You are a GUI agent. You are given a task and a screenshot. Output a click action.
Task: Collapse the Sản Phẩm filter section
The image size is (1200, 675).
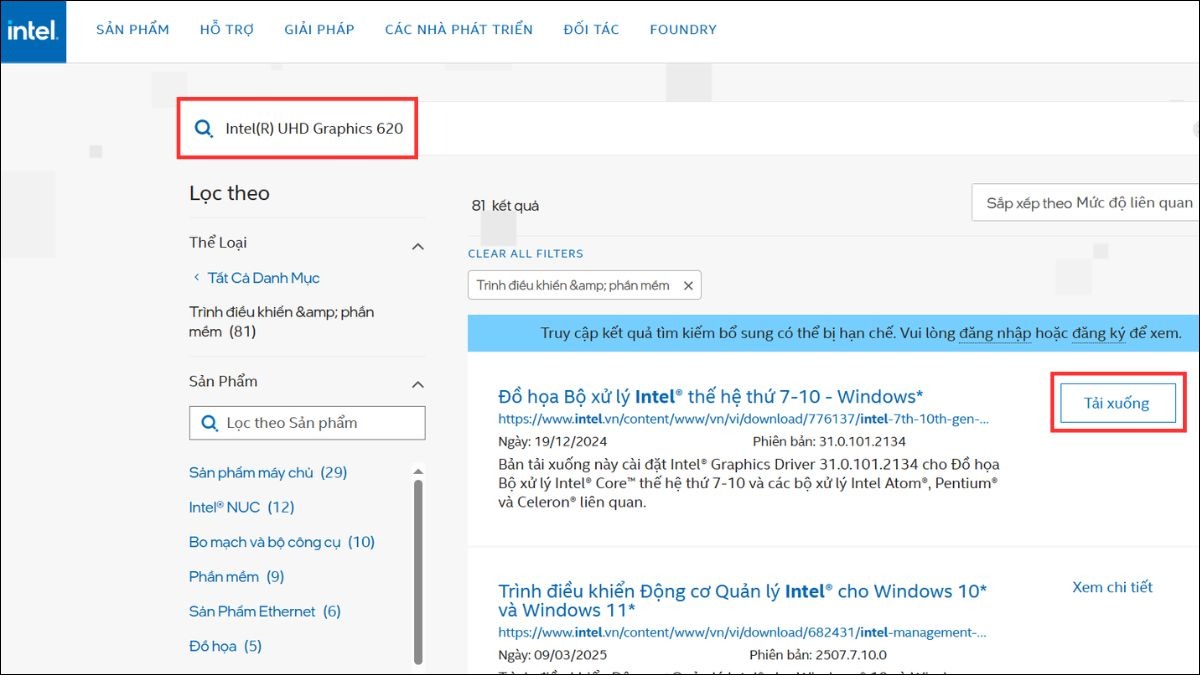coord(418,384)
